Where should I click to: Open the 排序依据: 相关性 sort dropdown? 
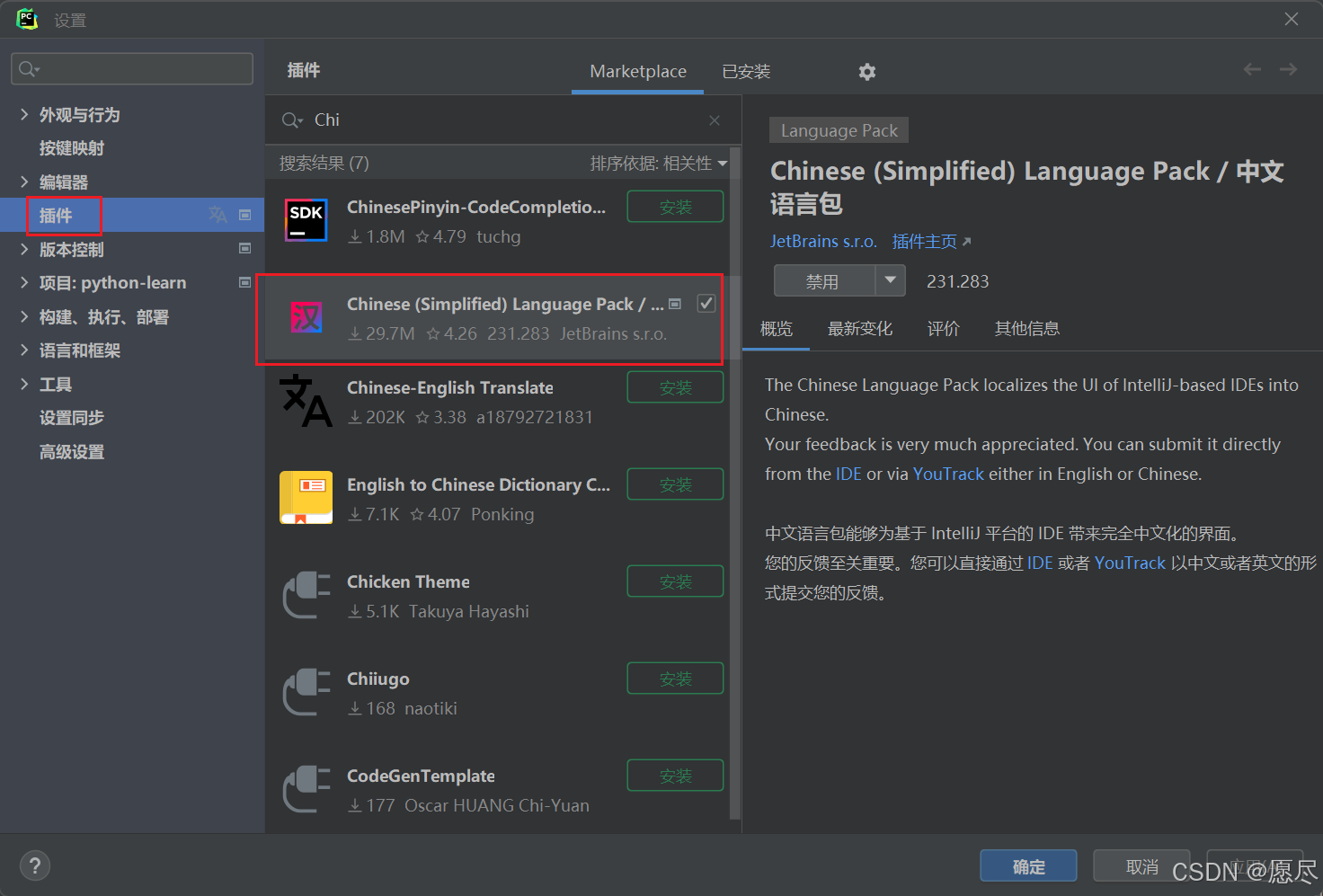coord(659,164)
